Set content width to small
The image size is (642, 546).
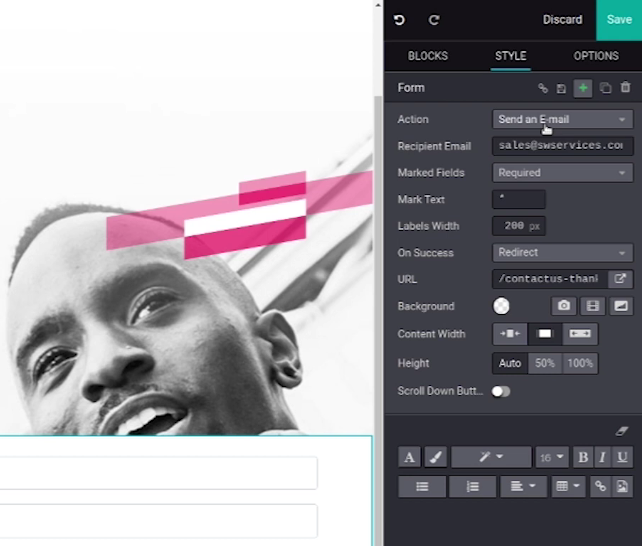click(x=510, y=334)
